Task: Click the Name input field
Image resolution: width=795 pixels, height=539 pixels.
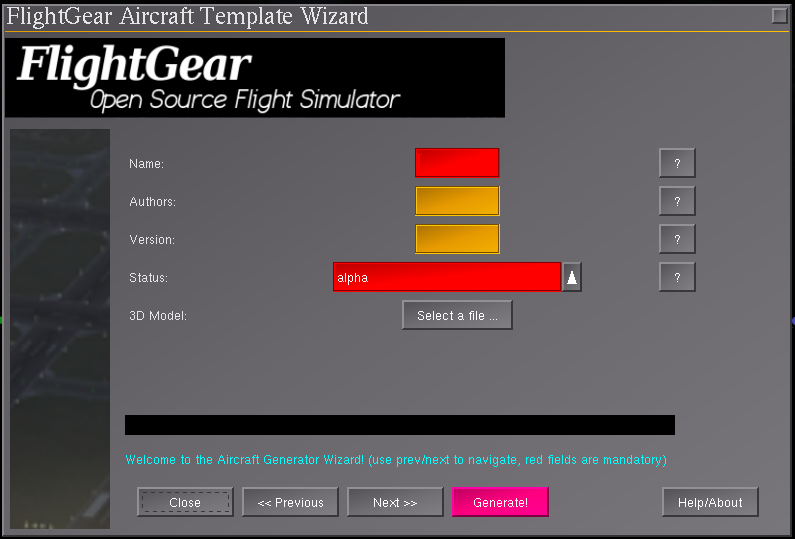Action: coord(457,163)
